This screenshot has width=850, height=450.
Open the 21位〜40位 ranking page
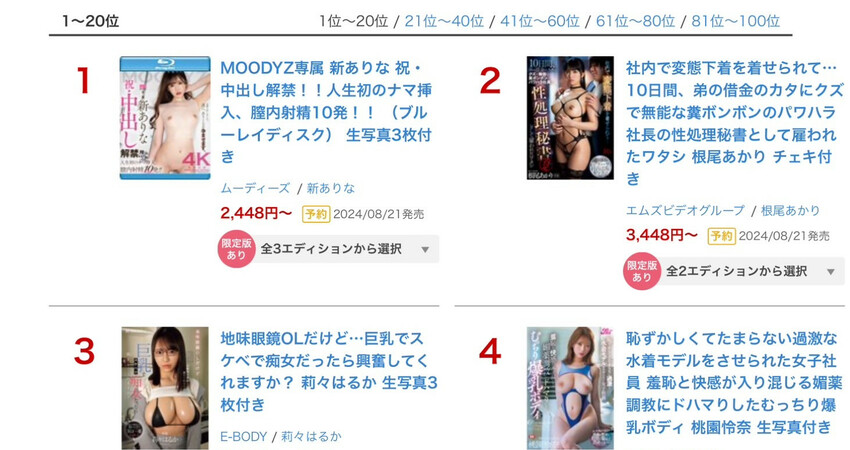tap(444, 21)
